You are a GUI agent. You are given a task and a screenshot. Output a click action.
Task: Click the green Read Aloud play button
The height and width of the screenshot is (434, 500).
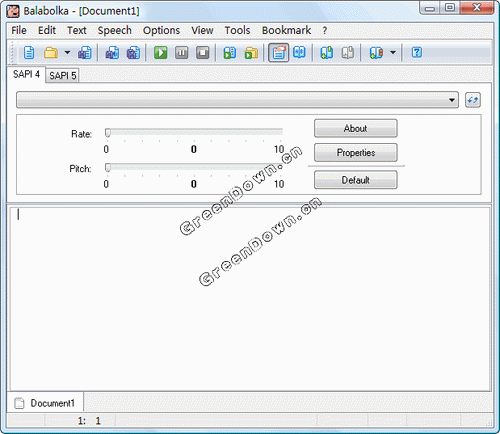160,53
